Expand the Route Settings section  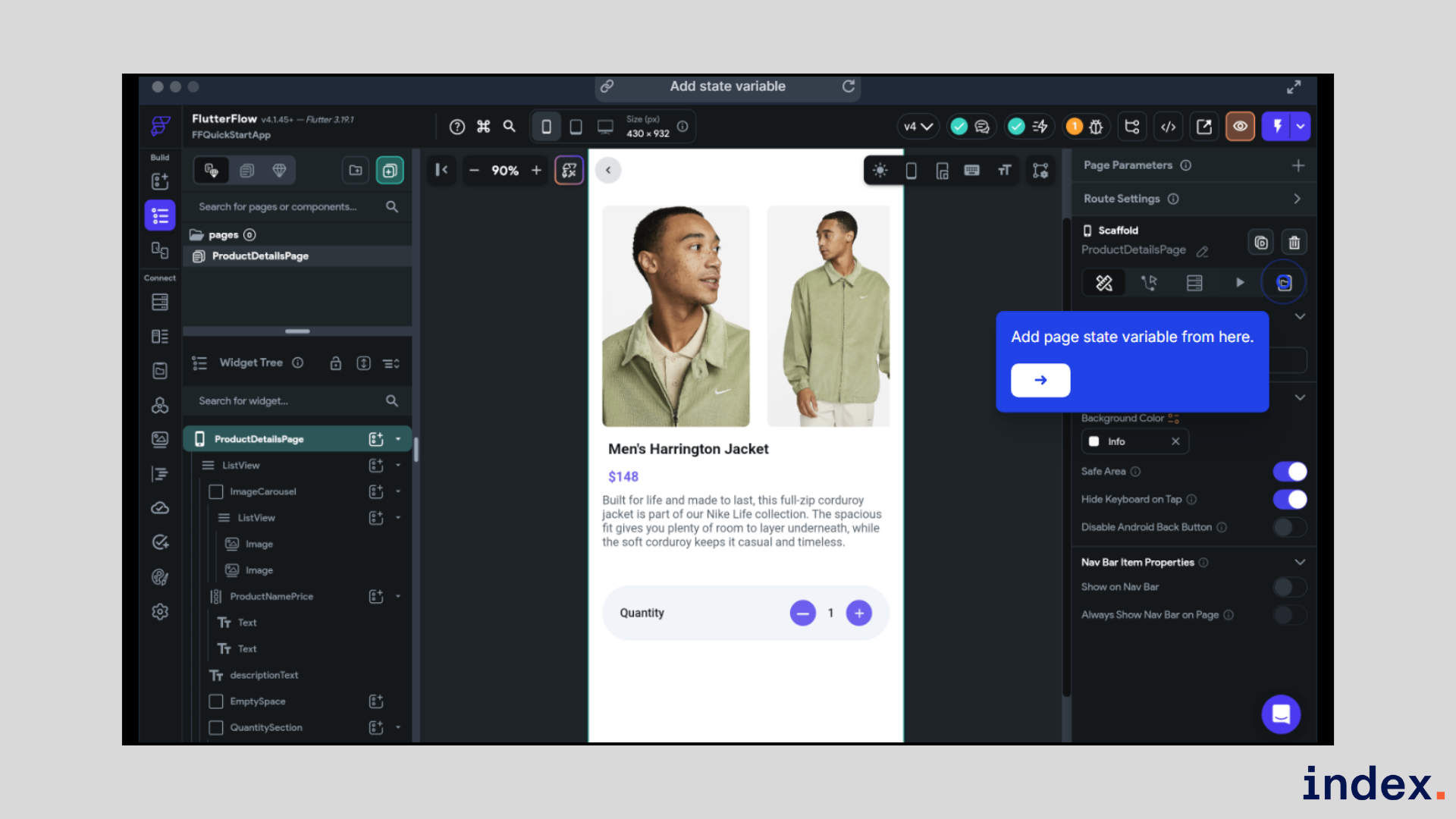pyautogui.click(x=1297, y=199)
